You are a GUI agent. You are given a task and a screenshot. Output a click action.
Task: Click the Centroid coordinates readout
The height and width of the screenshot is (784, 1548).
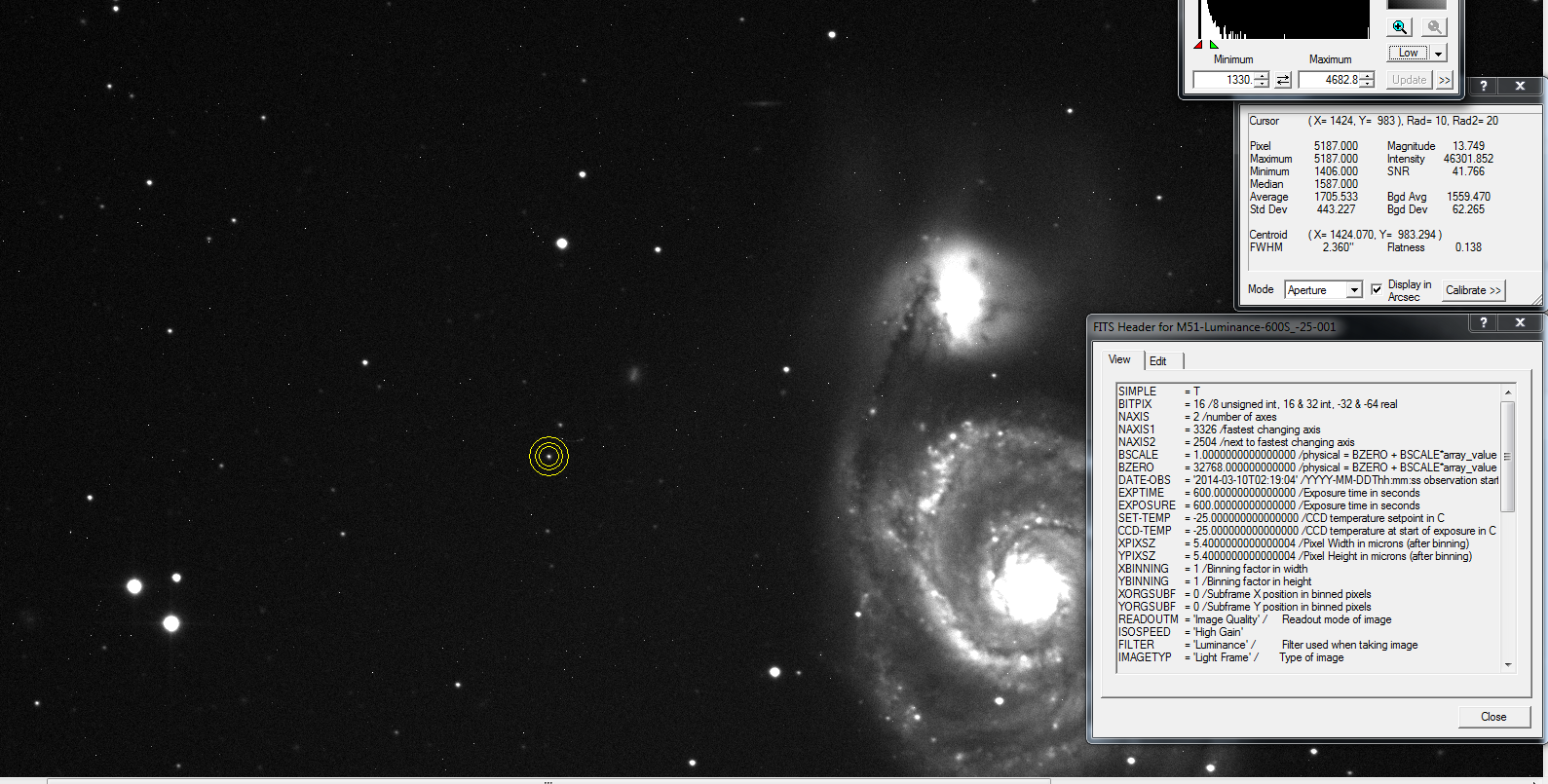click(x=1376, y=235)
